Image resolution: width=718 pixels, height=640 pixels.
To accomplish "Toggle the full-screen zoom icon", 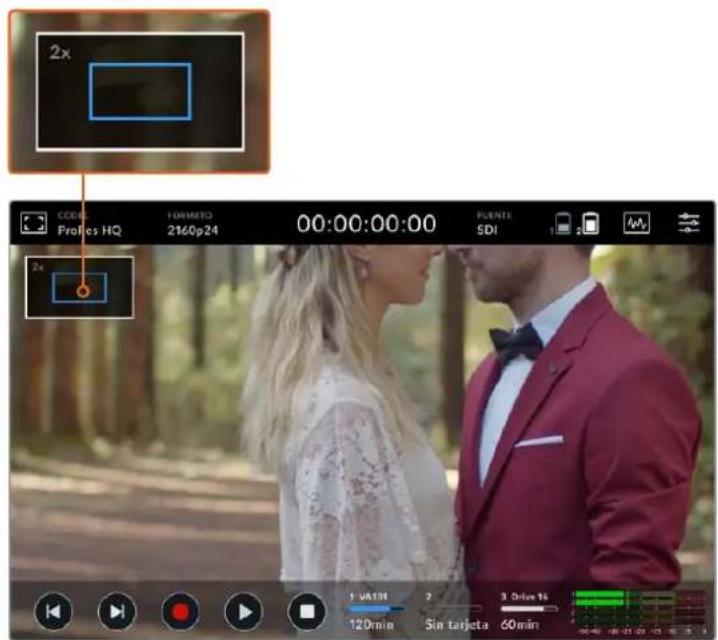I will [x=34, y=223].
